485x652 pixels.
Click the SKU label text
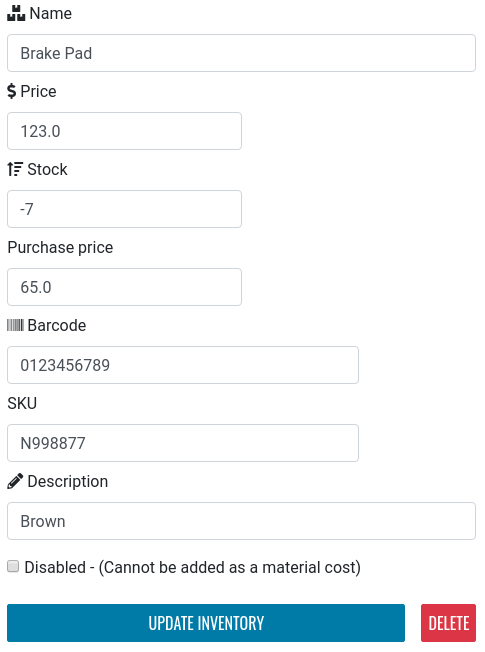22,403
